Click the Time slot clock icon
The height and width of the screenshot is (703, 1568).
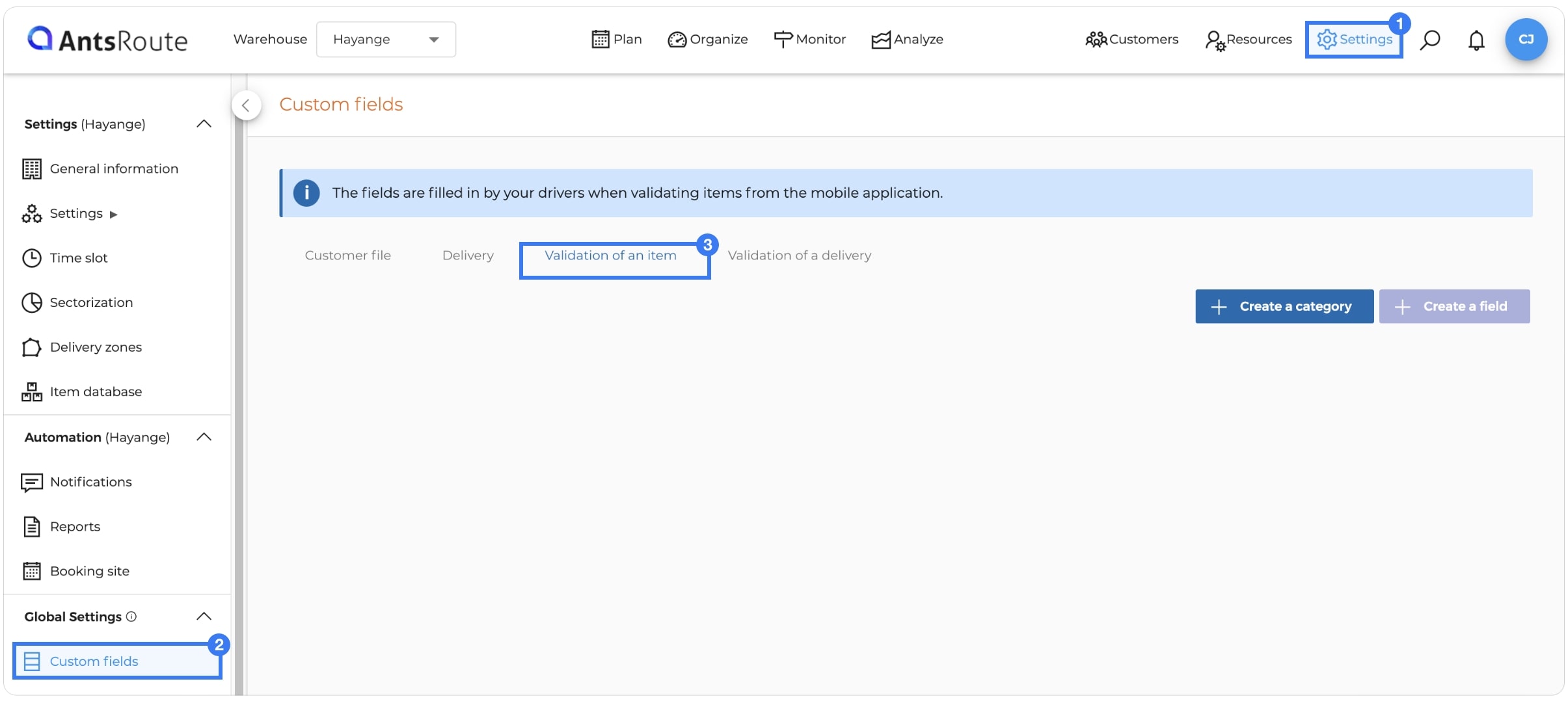pos(31,258)
